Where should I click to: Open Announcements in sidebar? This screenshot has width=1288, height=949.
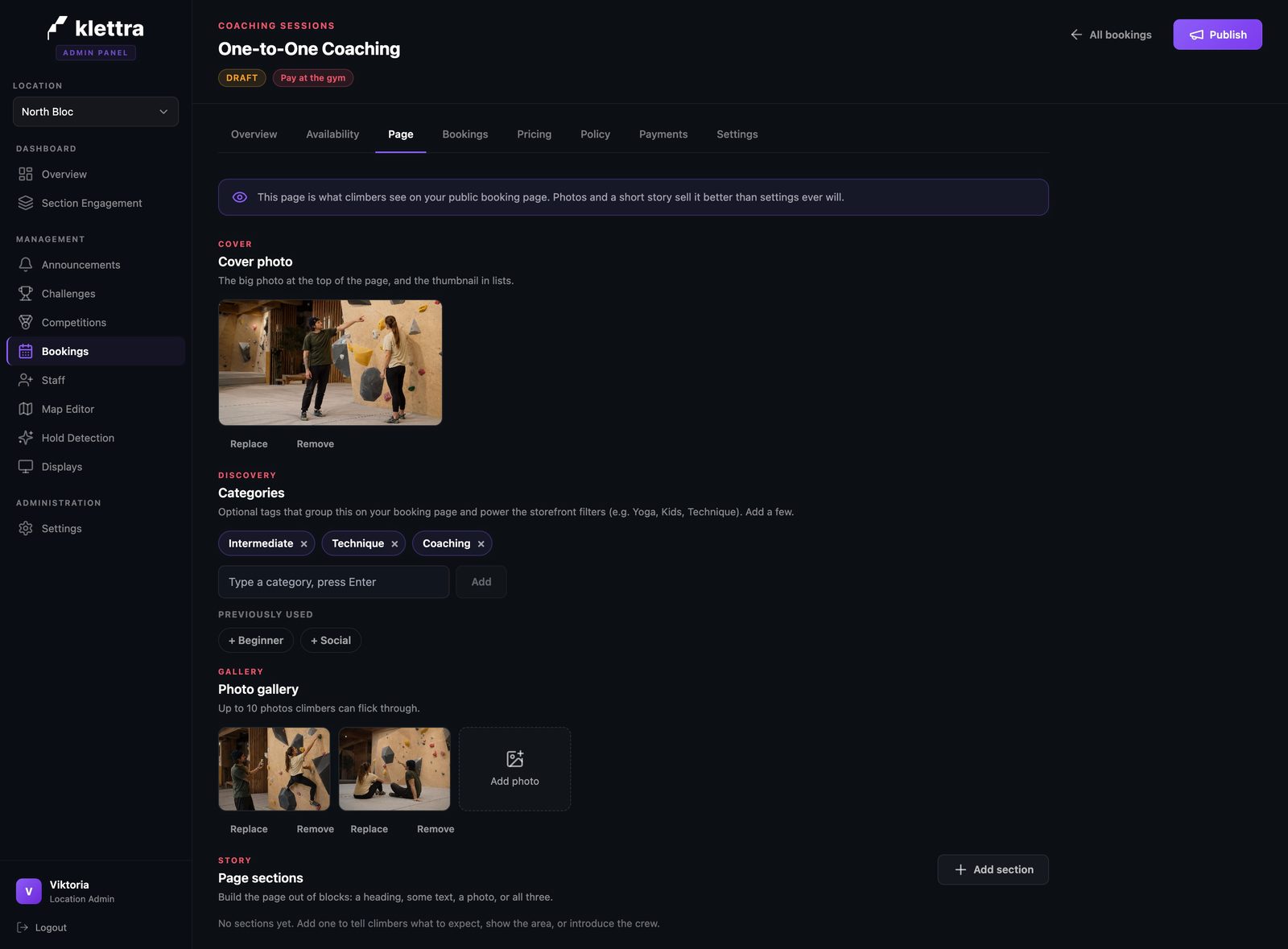pos(96,265)
